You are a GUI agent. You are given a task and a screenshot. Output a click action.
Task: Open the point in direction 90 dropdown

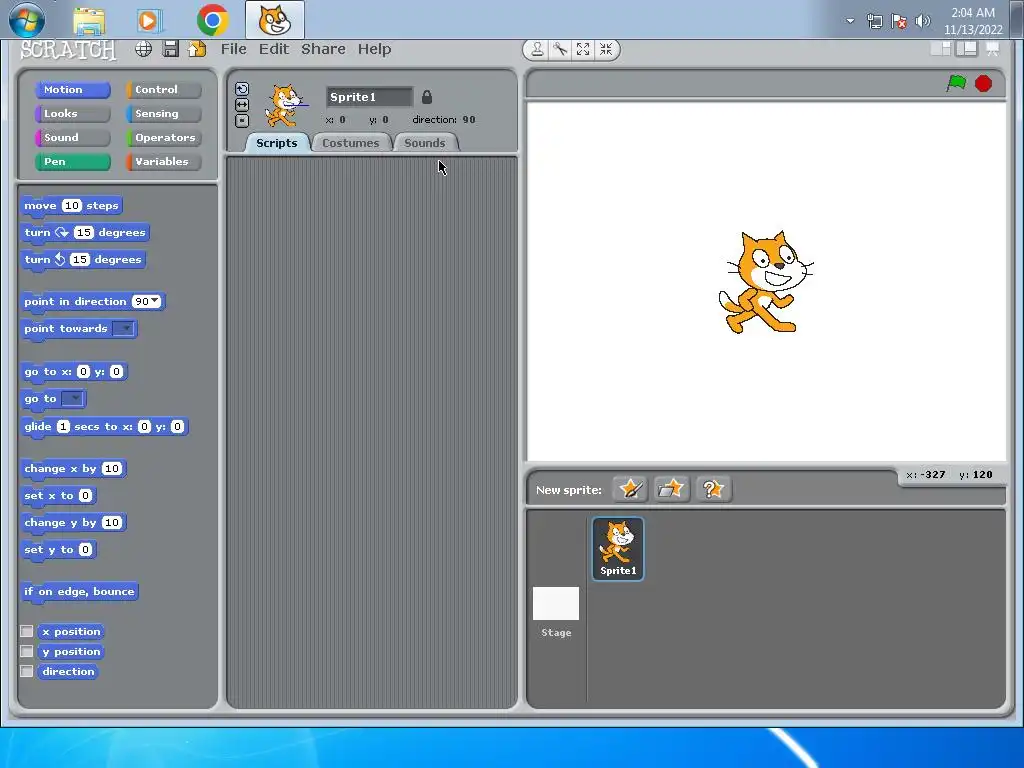pyautogui.click(x=155, y=301)
